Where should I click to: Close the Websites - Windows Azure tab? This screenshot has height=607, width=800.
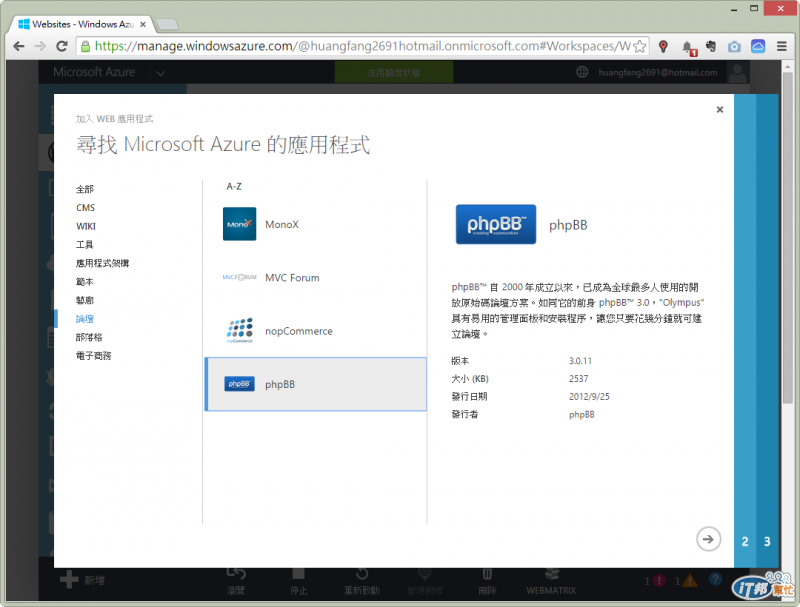pos(143,24)
